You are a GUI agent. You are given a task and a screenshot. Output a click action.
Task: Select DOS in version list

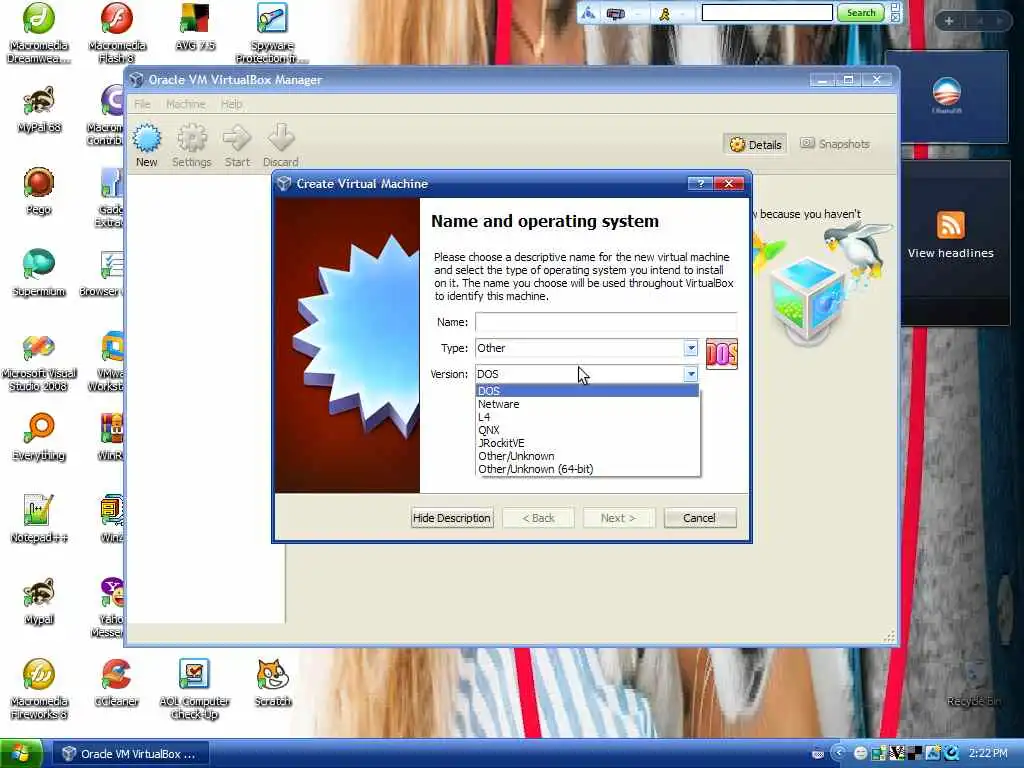587,391
